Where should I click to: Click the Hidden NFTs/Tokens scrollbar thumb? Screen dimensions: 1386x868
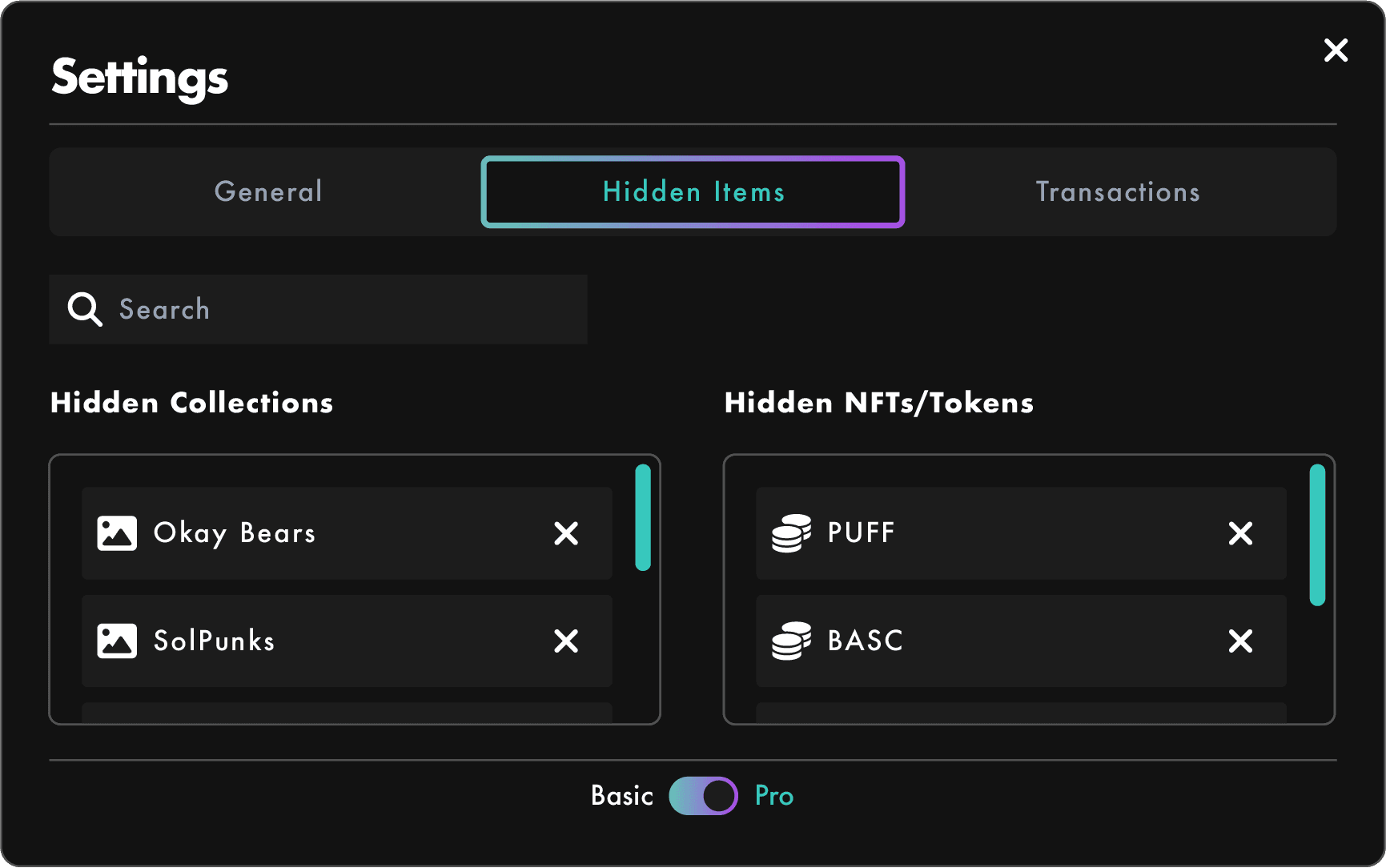click(1317, 535)
